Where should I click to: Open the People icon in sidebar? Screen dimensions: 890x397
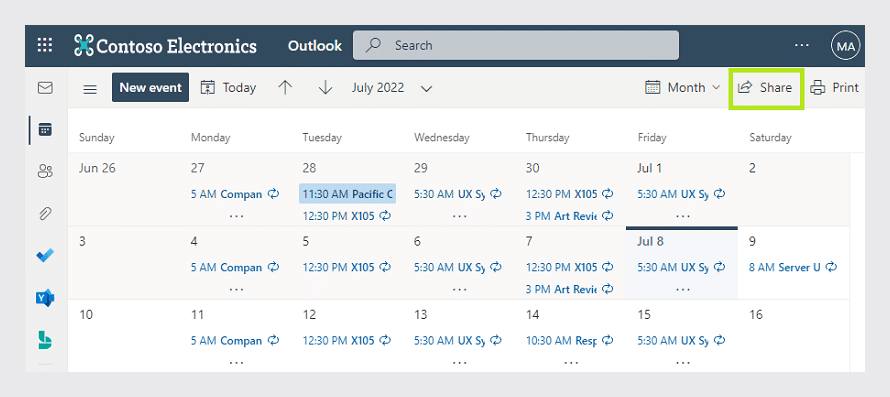[45, 171]
